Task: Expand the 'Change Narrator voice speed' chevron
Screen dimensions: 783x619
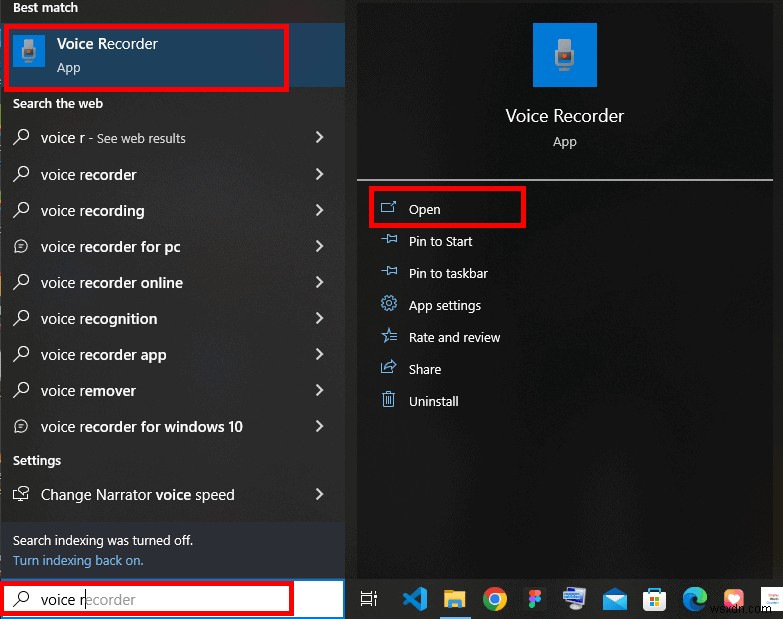Action: 320,494
